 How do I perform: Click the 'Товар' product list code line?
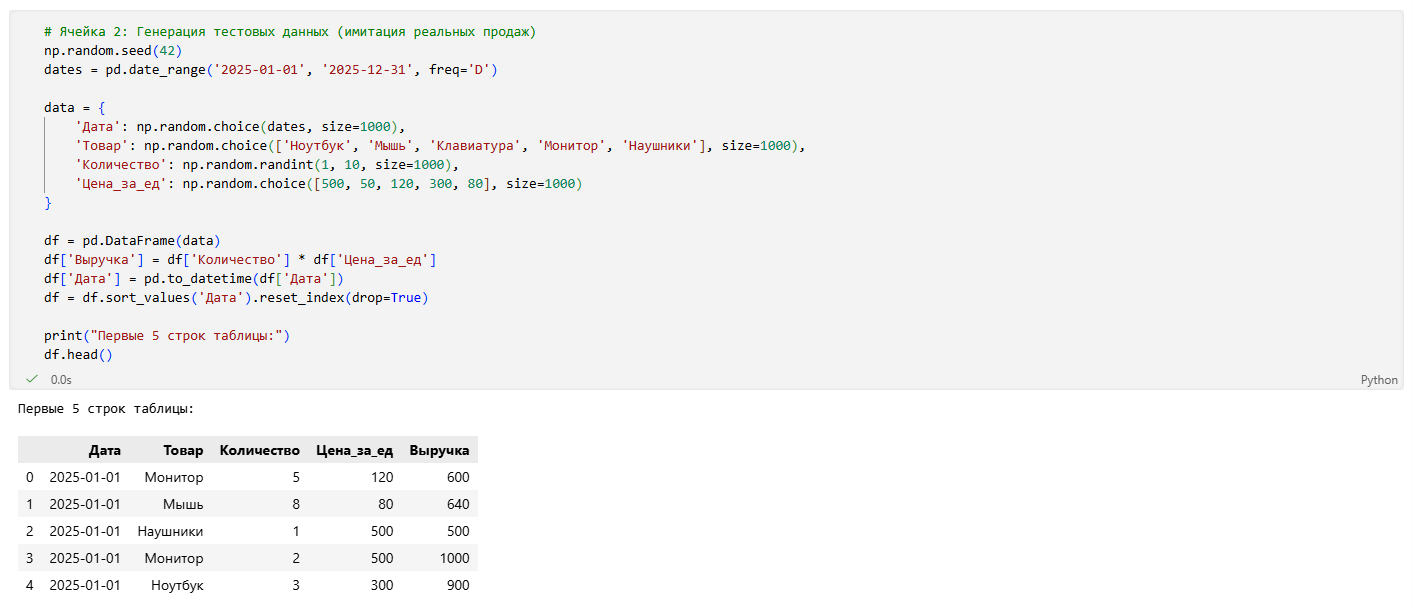(440, 146)
